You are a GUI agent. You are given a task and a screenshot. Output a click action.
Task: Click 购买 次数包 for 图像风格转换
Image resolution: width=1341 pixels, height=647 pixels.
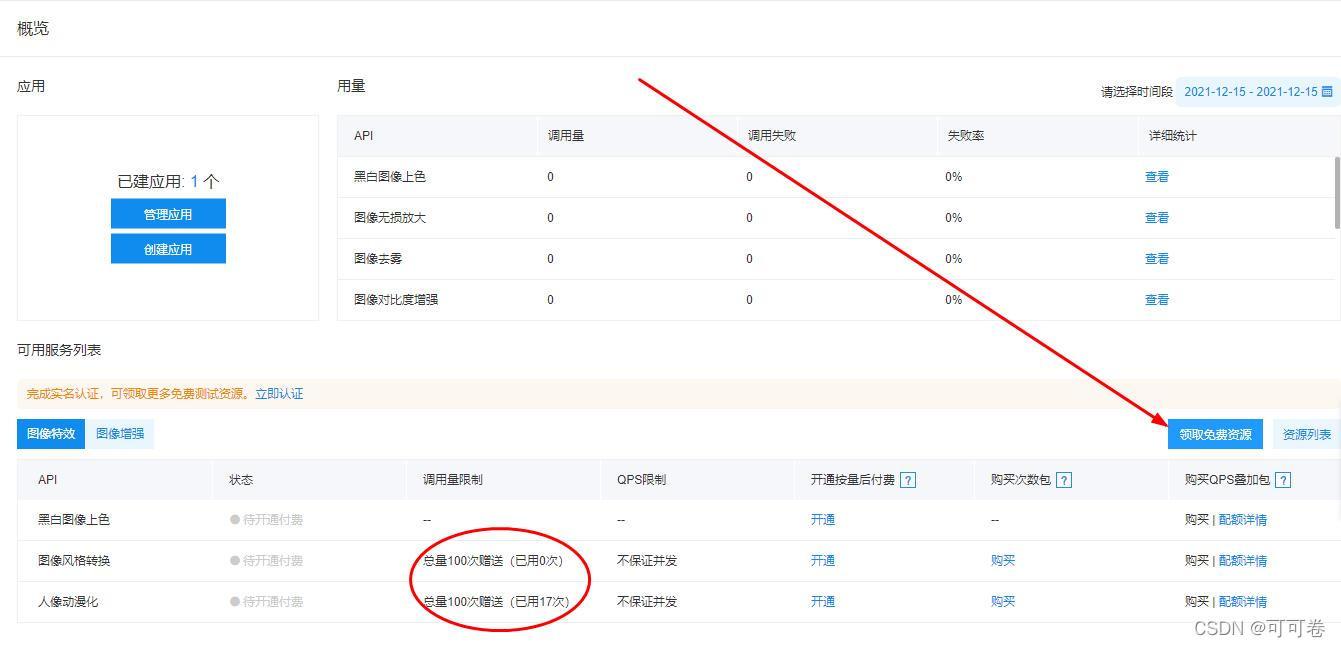point(1003,561)
